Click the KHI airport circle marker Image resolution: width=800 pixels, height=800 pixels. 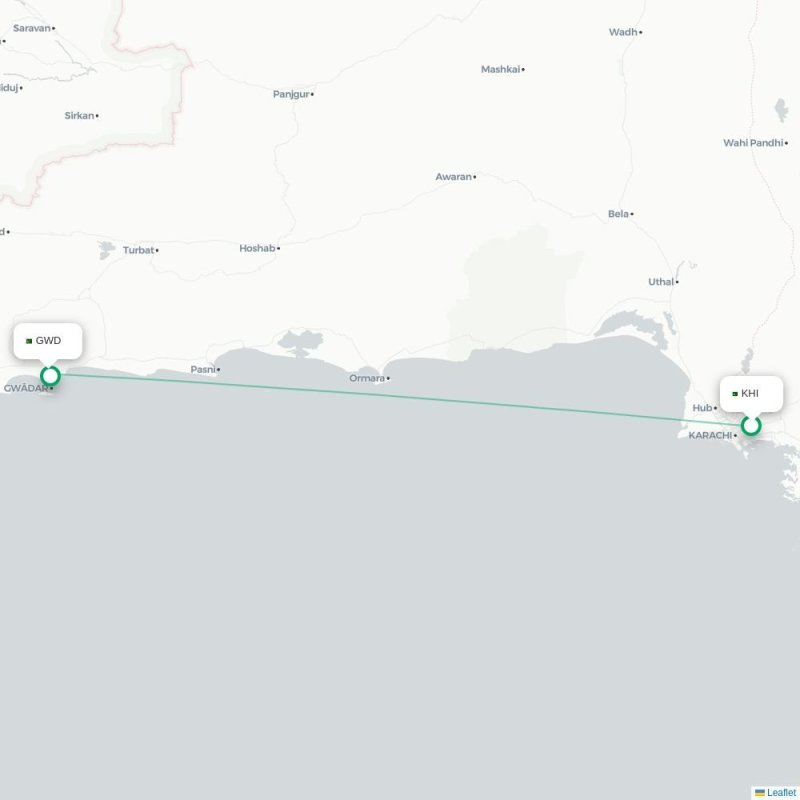coord(751,425)
